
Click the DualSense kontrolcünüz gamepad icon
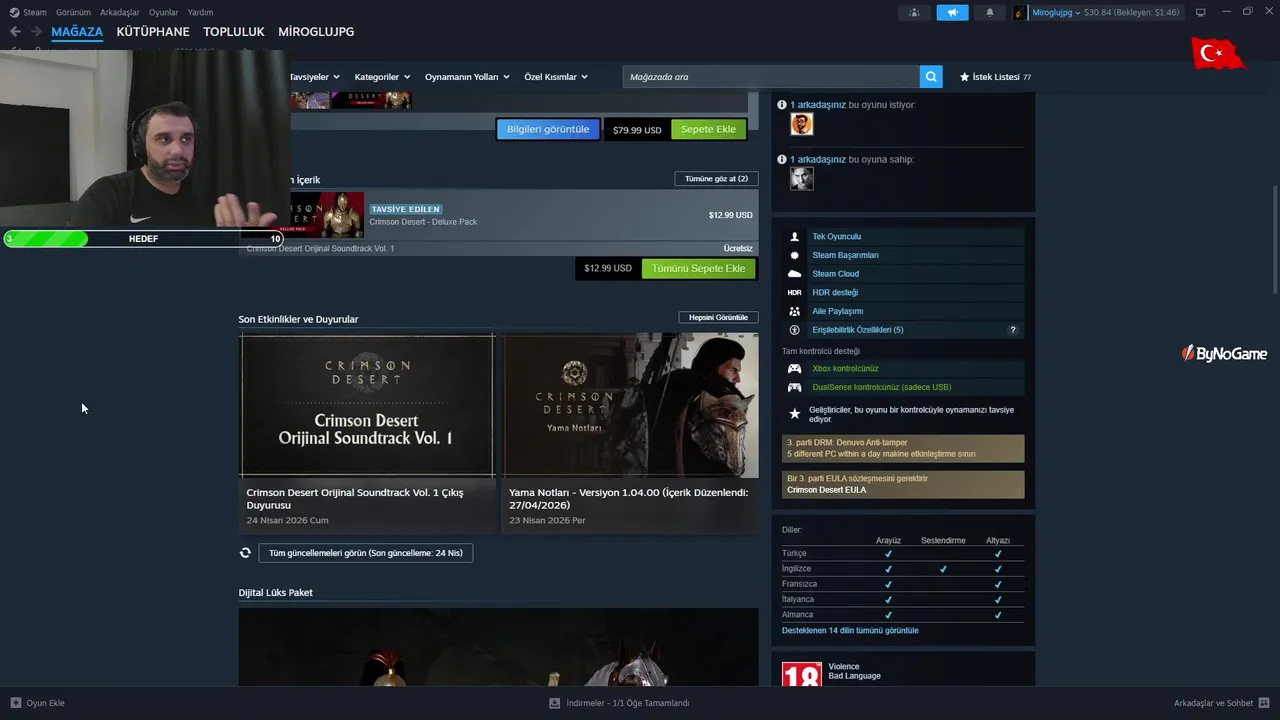795,387
